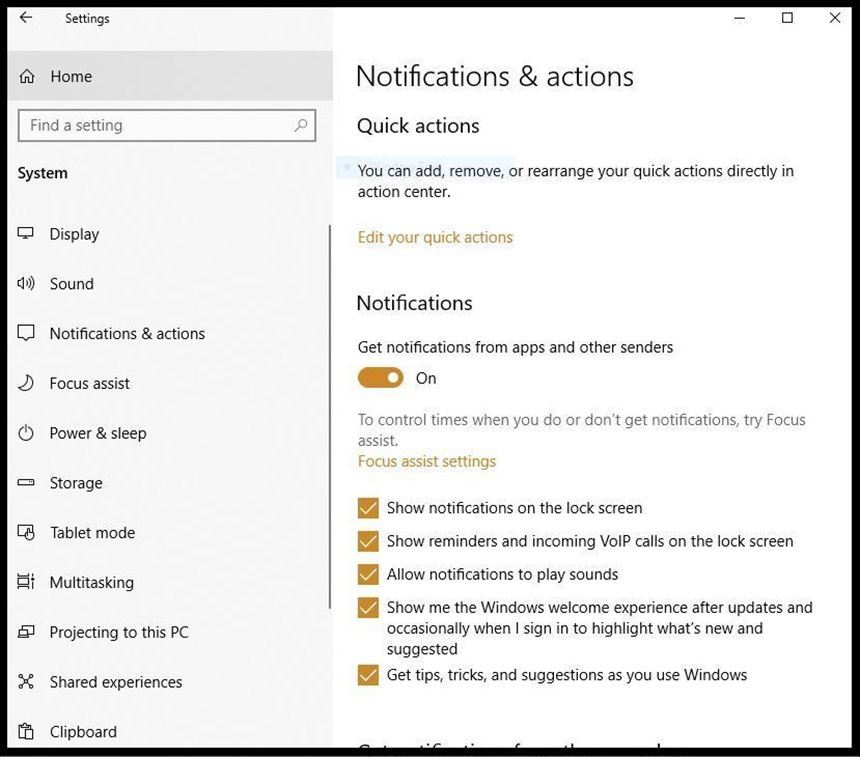The height and width of the screenshot is (757, 860).
Task: Turn off Get notifications from apps toggle
Action: click(380, 378)
